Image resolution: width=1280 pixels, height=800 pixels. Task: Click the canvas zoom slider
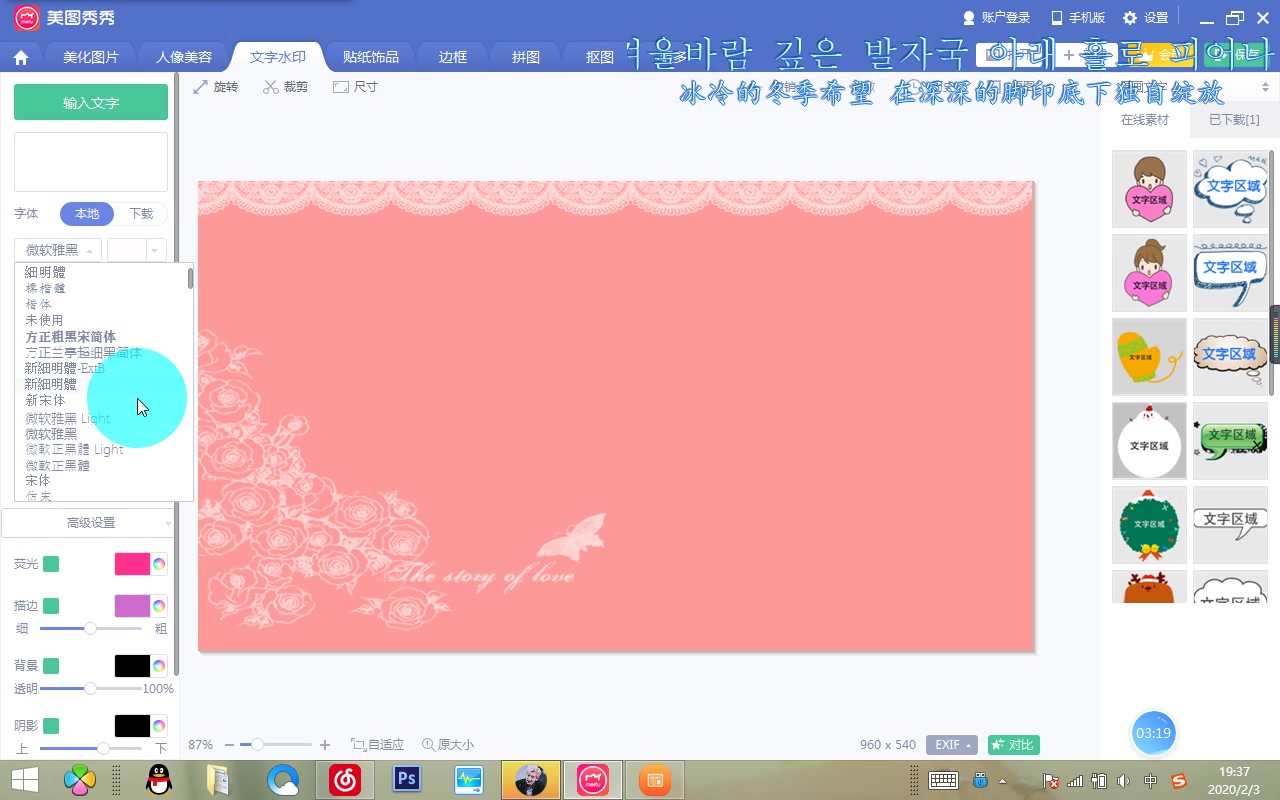click(x=277, y=745)
